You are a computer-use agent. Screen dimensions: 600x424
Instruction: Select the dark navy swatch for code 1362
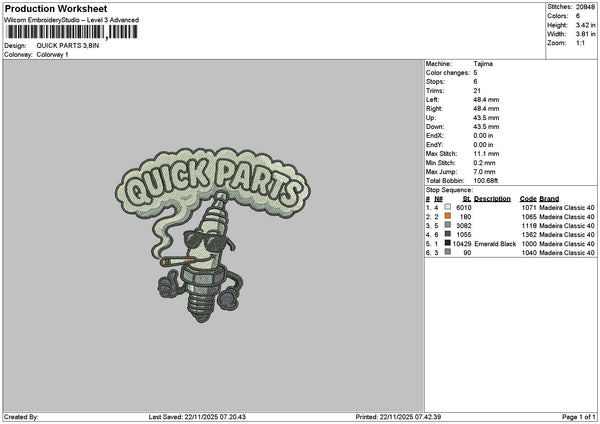click(x=447, y=234)
